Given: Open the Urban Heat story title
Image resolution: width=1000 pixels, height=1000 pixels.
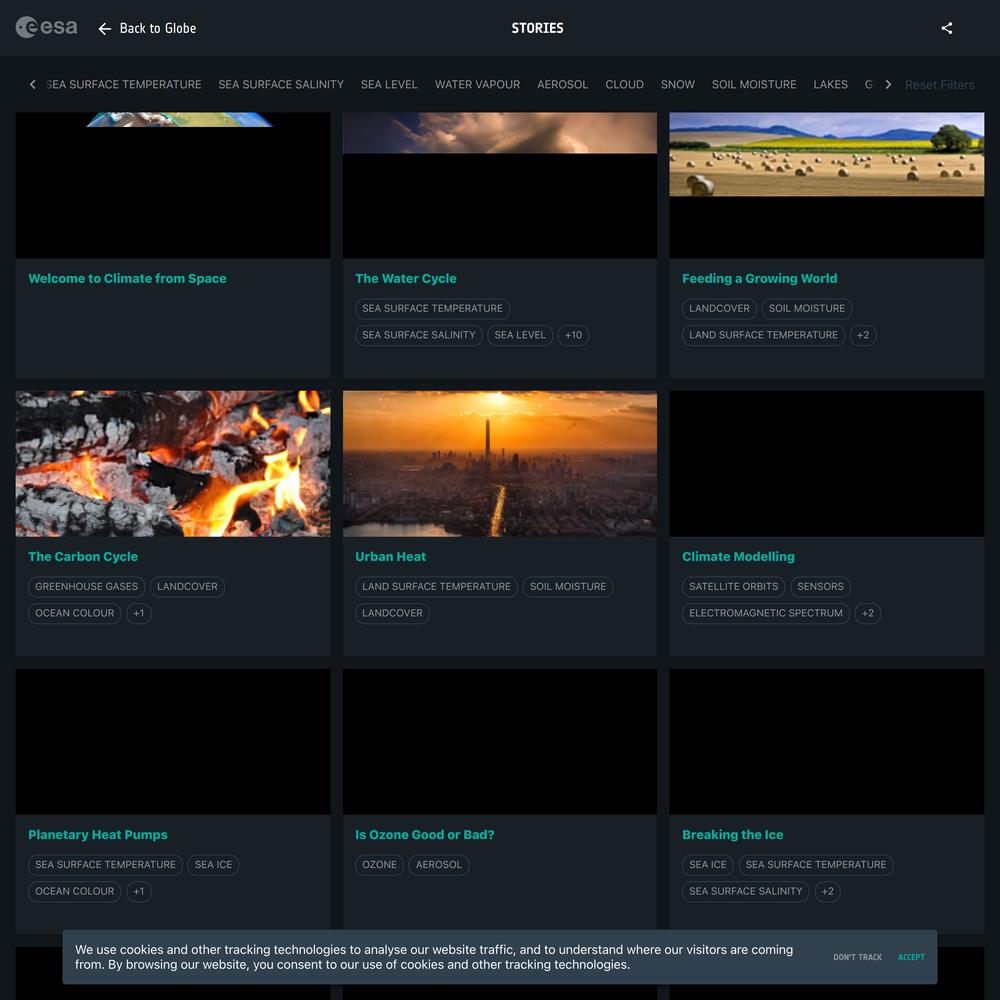Looking at the screenshot, I should click(x=390, y=557).
